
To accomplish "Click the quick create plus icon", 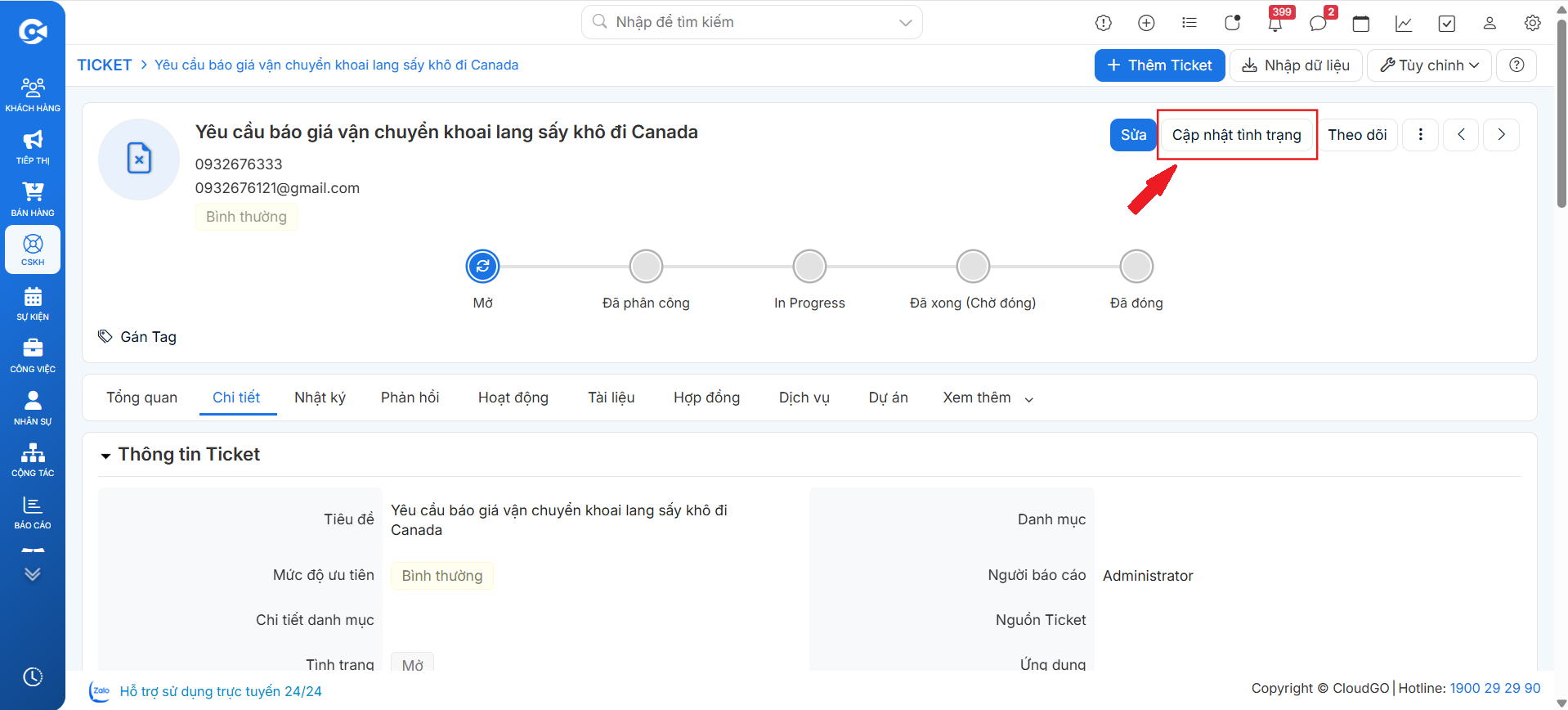I will tap(1146, 23).
